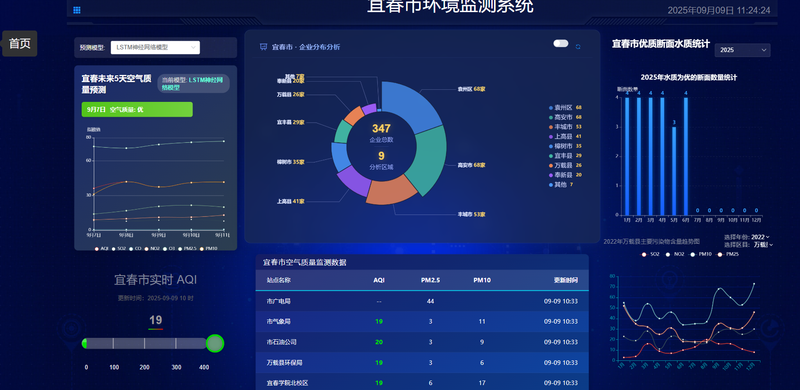
Task: Open the 2025 year dropdown for water quality
Action: pyautogui.click(x=742, y=50)
